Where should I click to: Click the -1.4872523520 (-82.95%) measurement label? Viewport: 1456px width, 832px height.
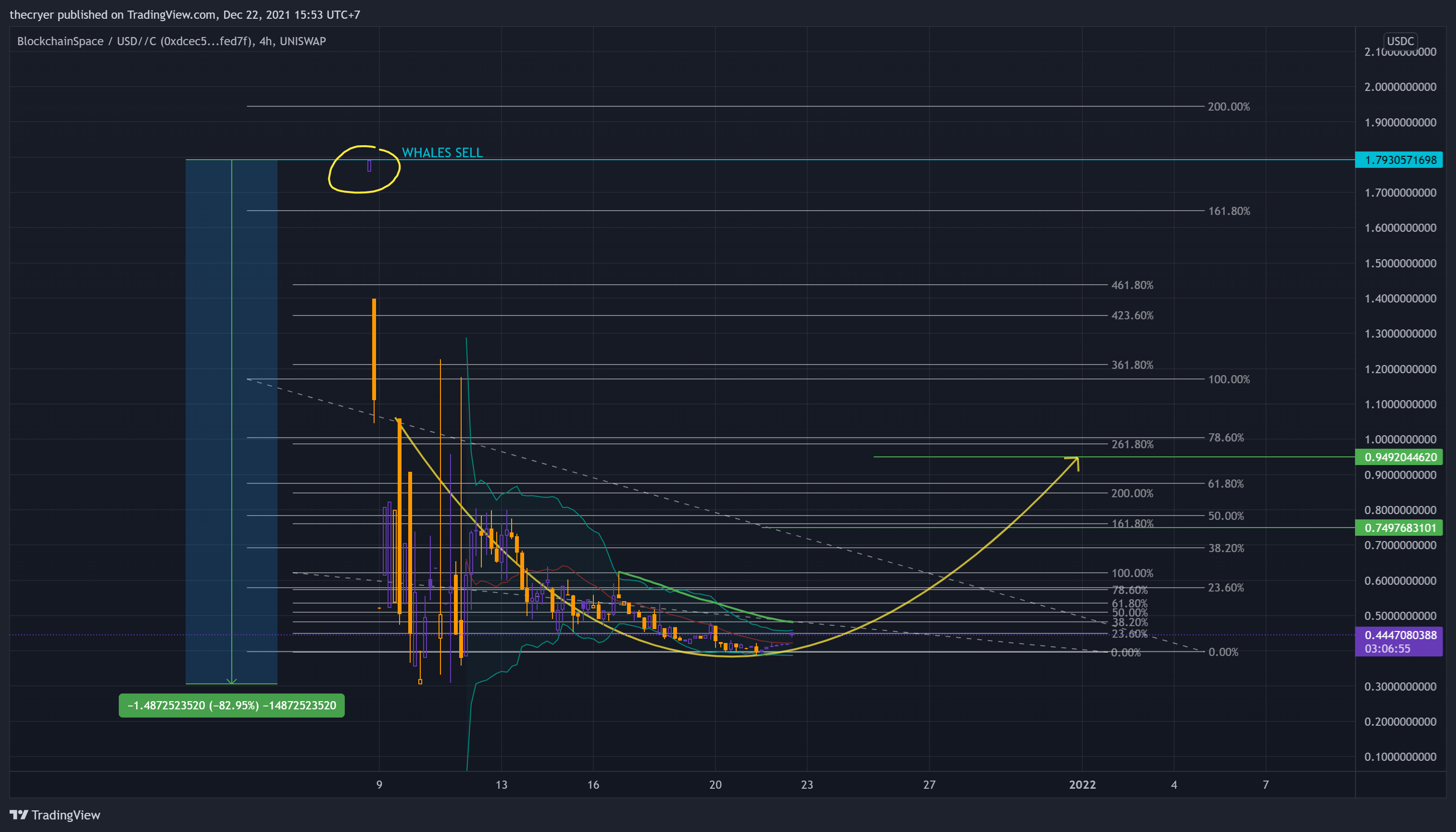231,706
